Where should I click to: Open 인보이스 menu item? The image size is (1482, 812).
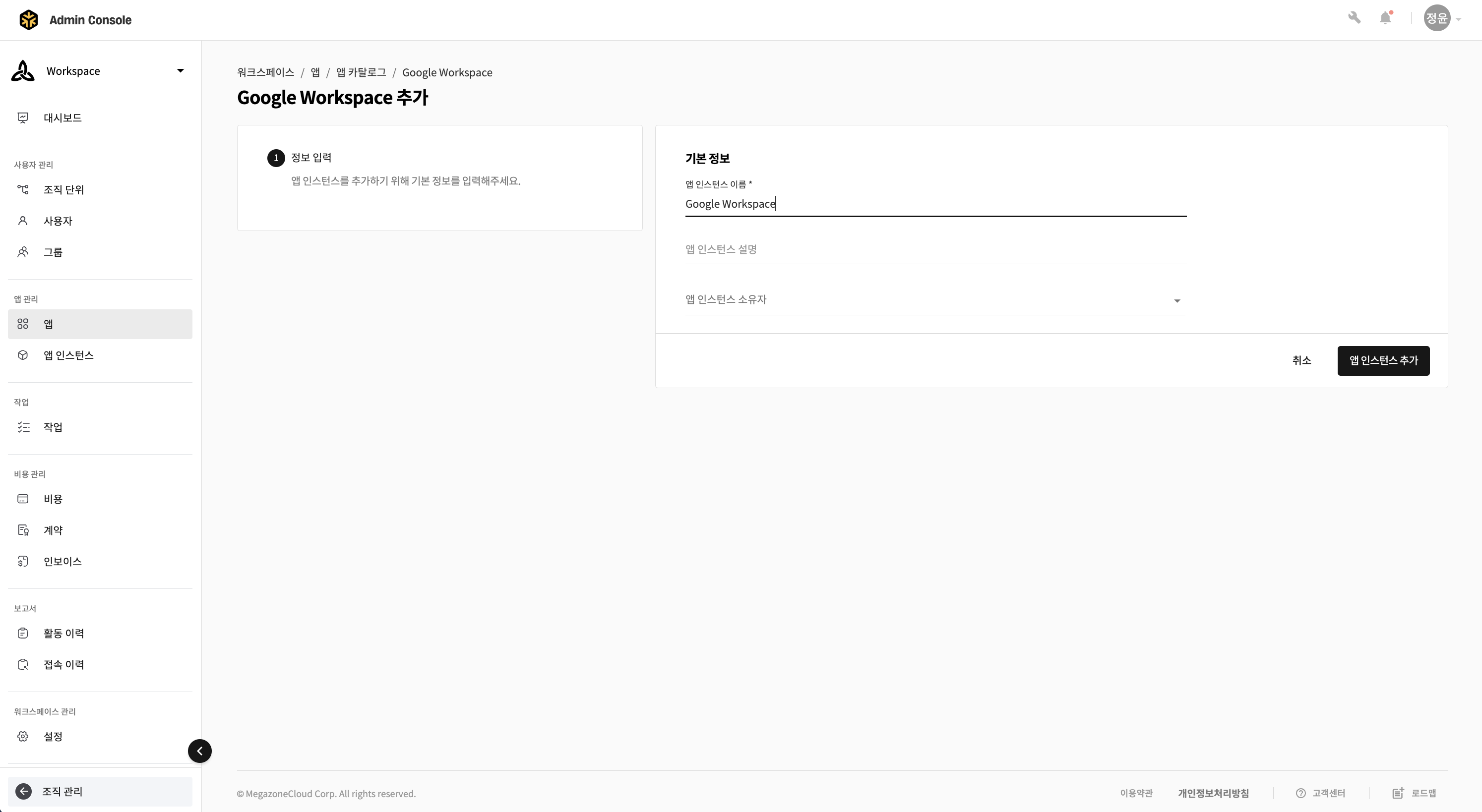[100, 561]
